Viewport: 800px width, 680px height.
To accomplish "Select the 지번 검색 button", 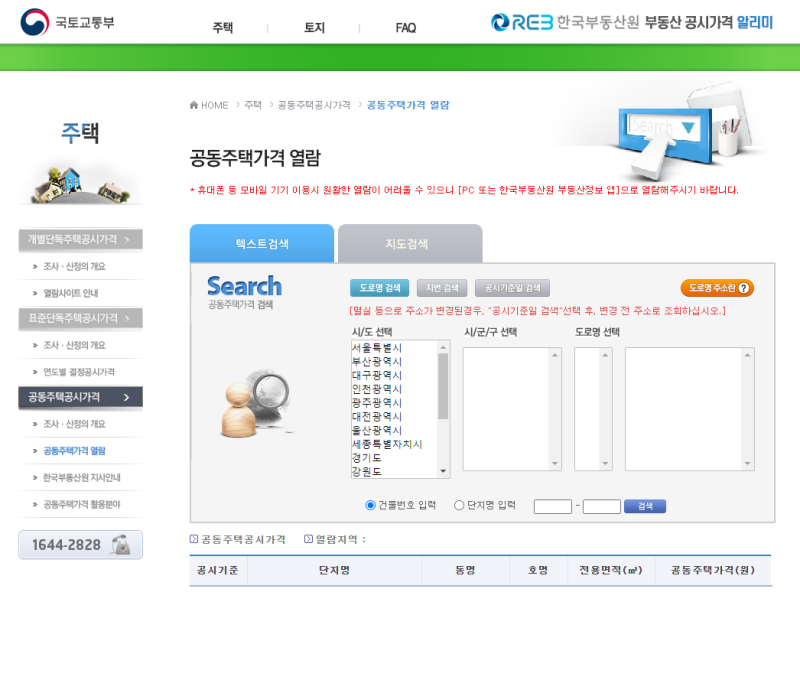I will point(442,288).
